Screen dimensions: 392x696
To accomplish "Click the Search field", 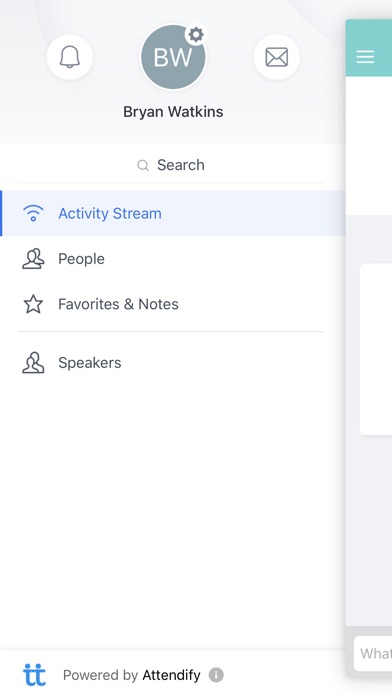I will click(171, 165).
